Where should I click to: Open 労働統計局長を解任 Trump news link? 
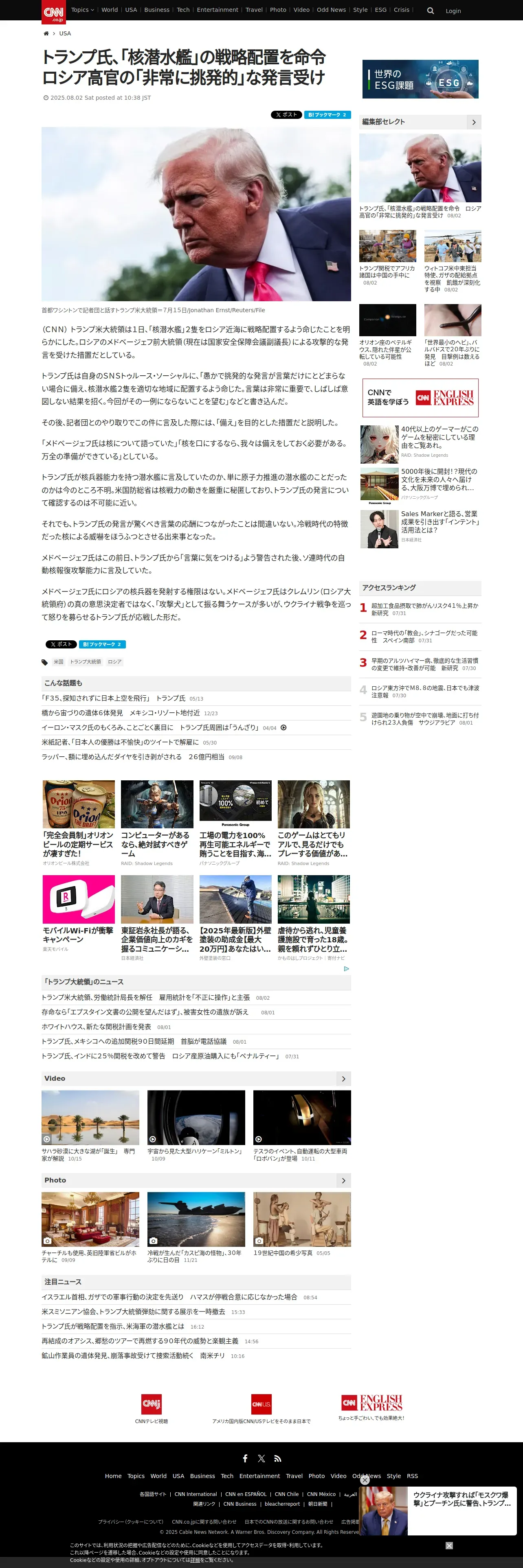click(x=145, y=998)
